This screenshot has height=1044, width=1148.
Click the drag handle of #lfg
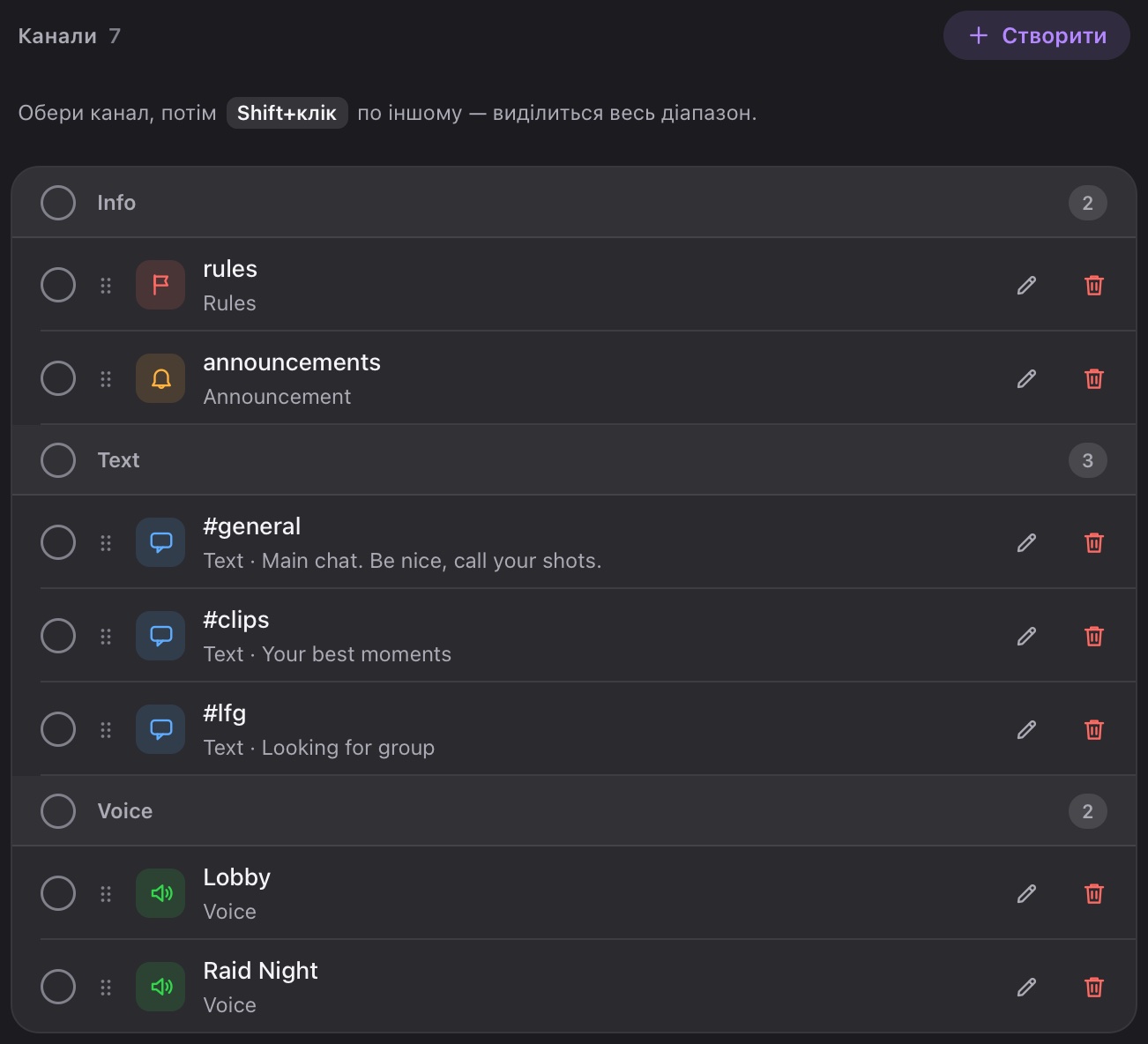106,729
